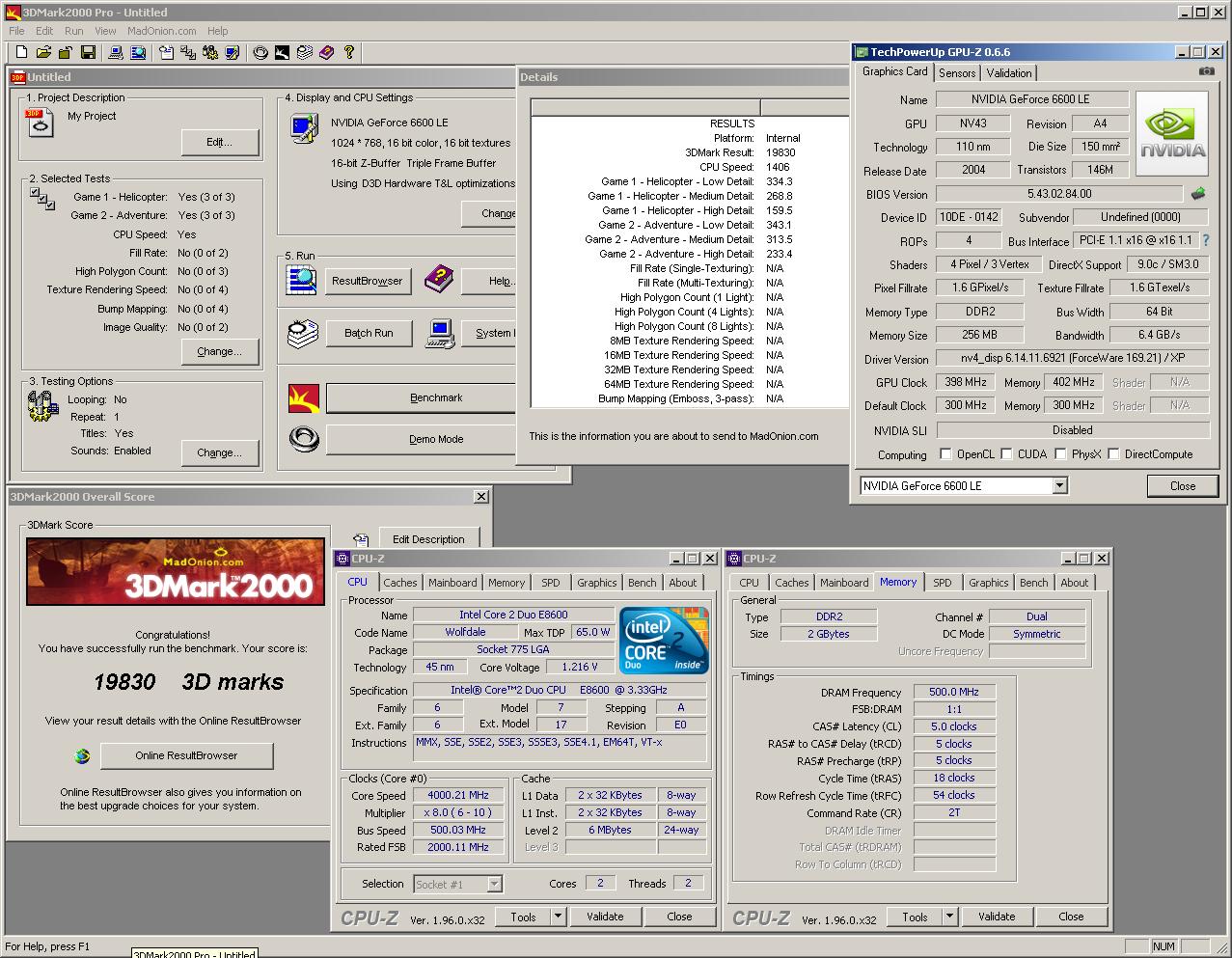Click the globe icon beside Online ResultBrowser
Image resolution: width=1232 pixels, height=958 pixels.
pyautogui.click(x=82, y=756)
